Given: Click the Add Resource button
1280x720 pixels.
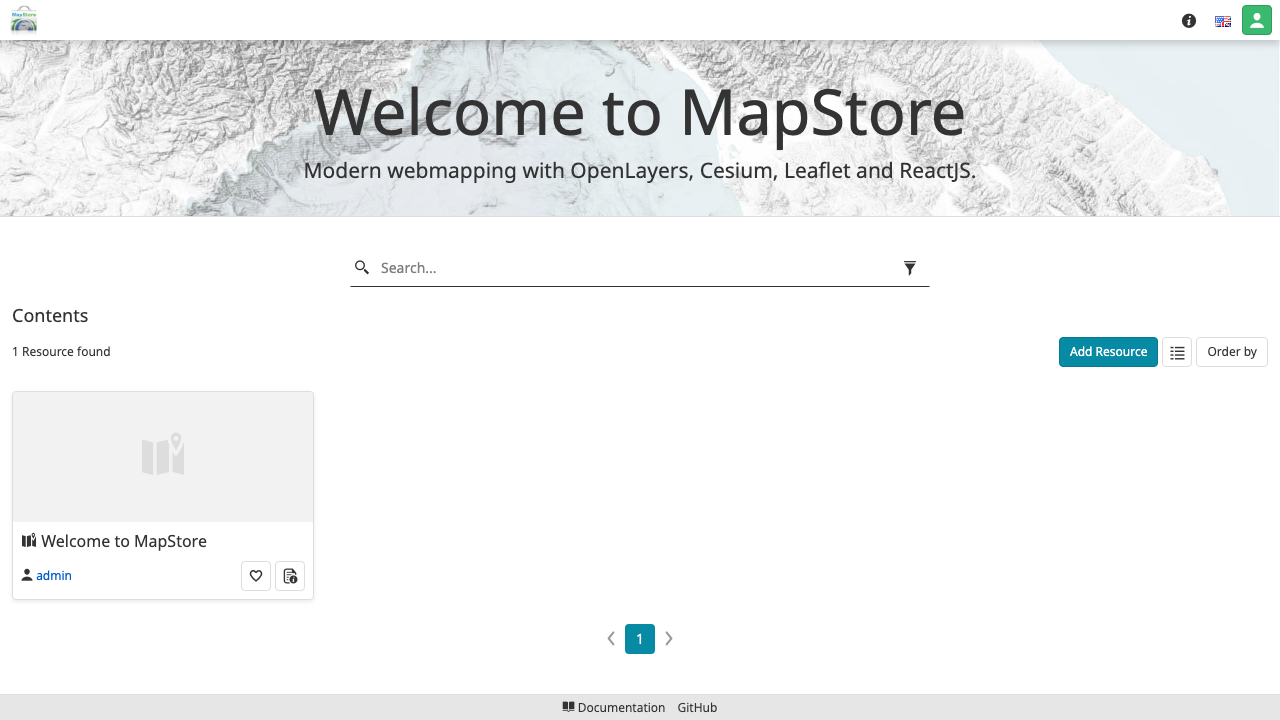Looking at the screenshot, I should click(x=1108, y=352).
